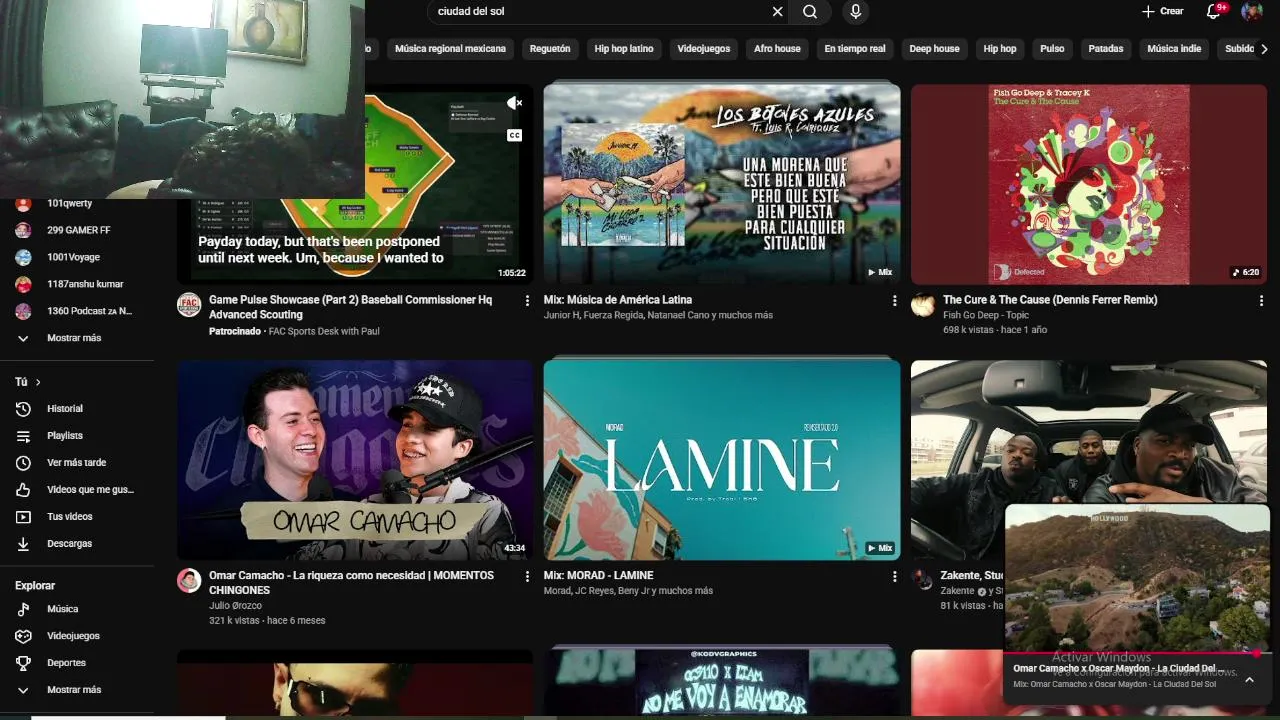Open Julio Orozco channel avatar

point(189,581)
